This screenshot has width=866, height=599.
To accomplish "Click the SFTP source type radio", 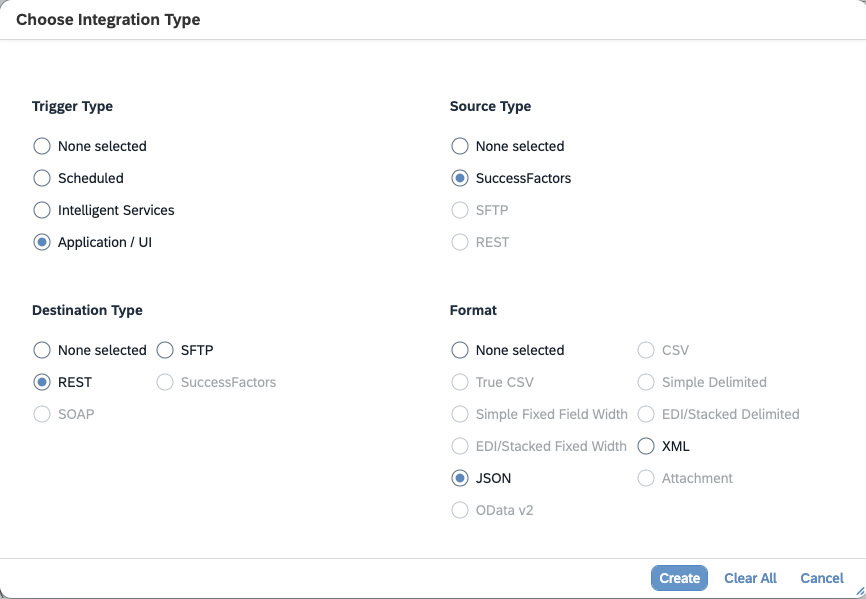I will 460,210.
